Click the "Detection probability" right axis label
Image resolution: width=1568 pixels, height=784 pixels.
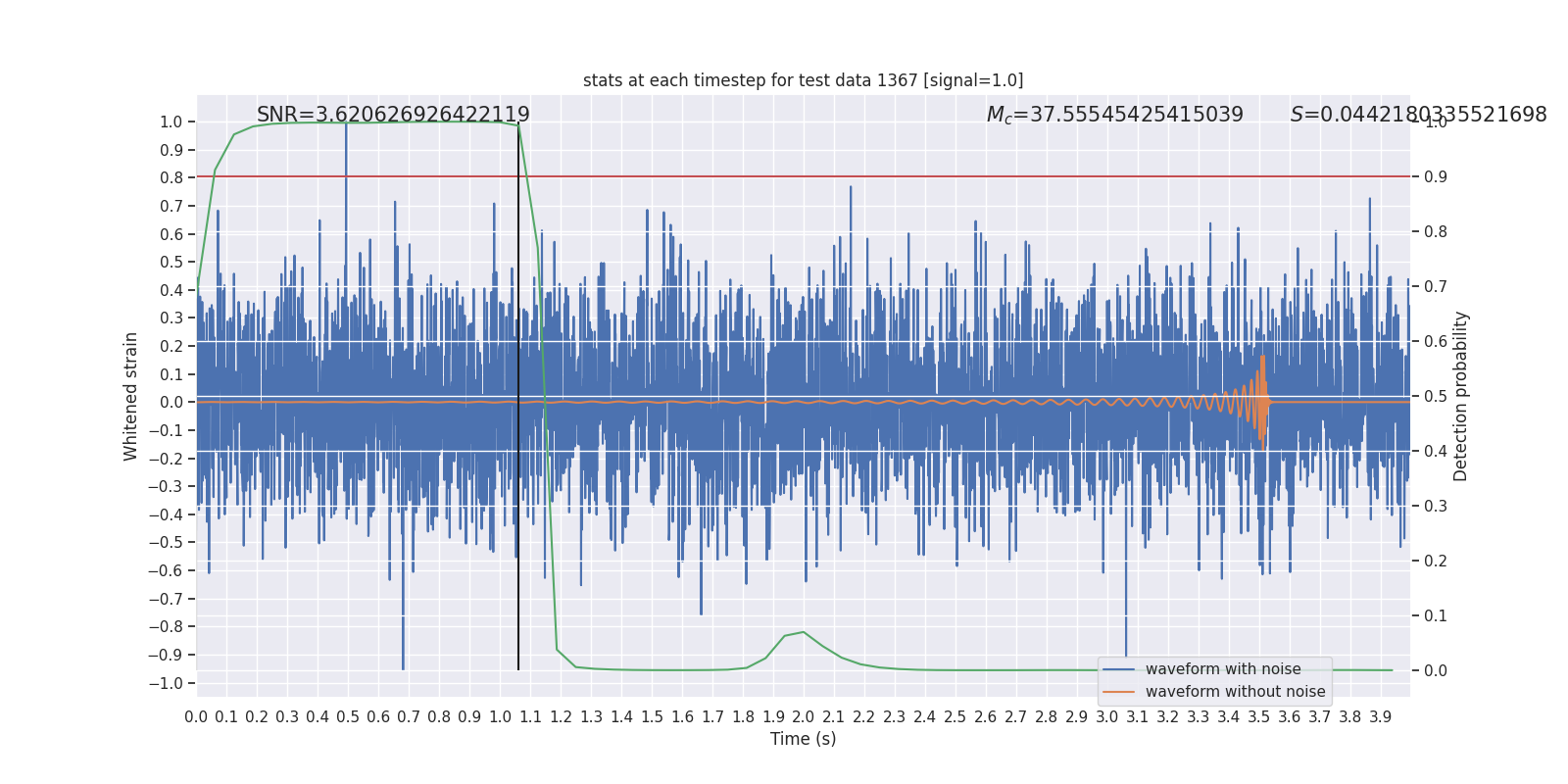[1461, 396]
